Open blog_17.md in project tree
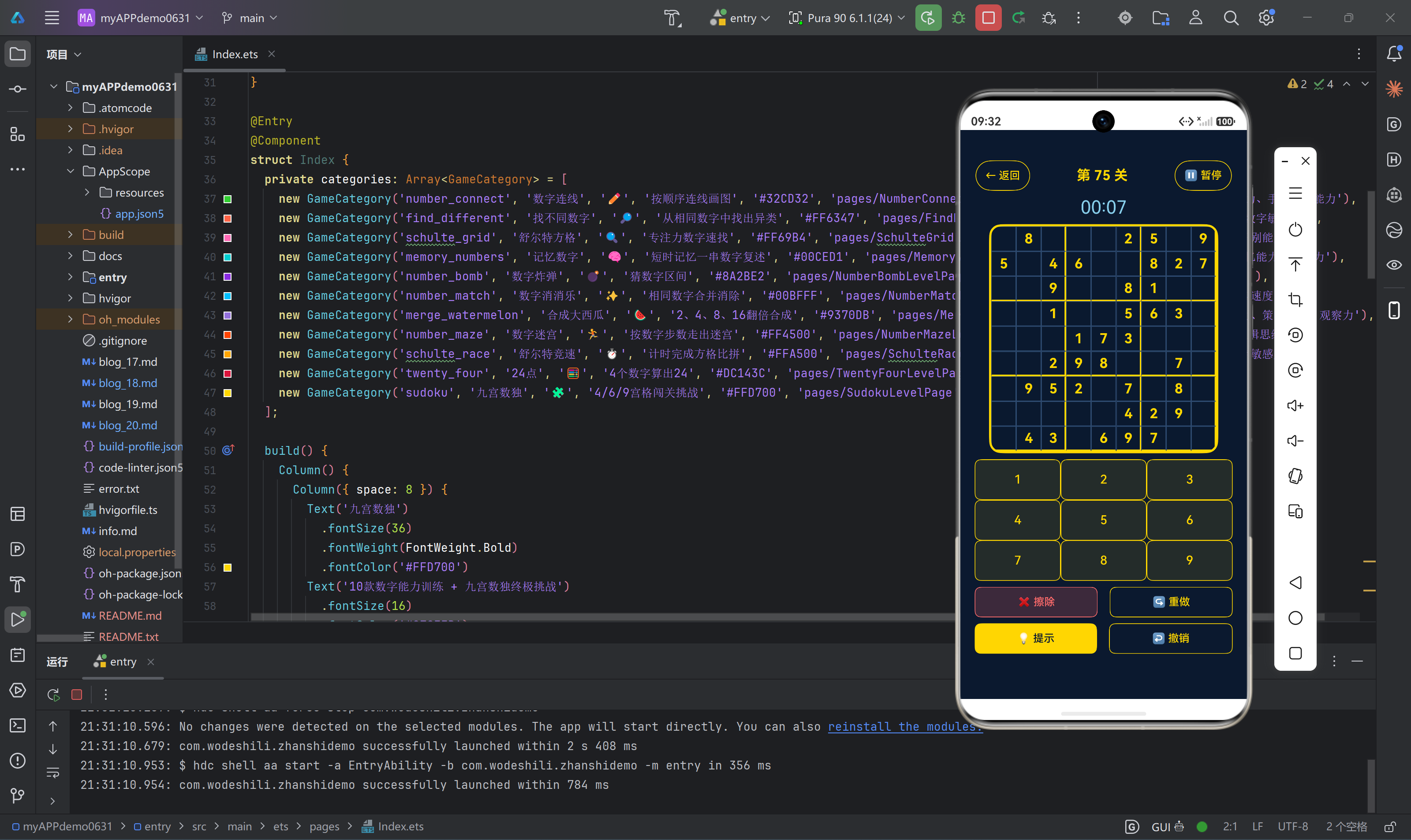The width and height of the screenshot is (1411, 840). [x=127, y=362]
